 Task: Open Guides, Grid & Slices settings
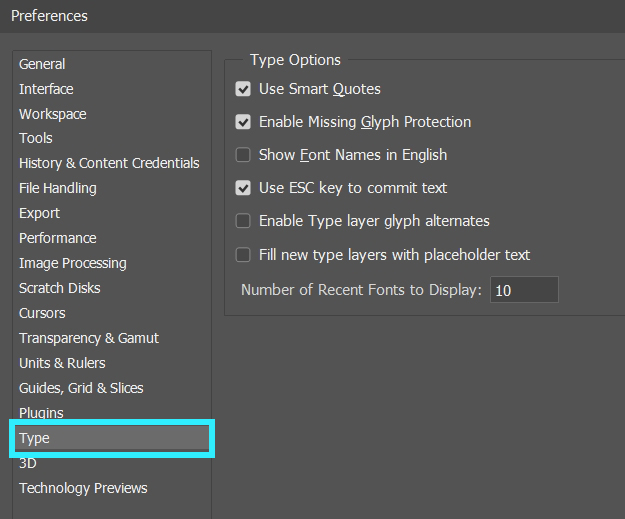81,388
